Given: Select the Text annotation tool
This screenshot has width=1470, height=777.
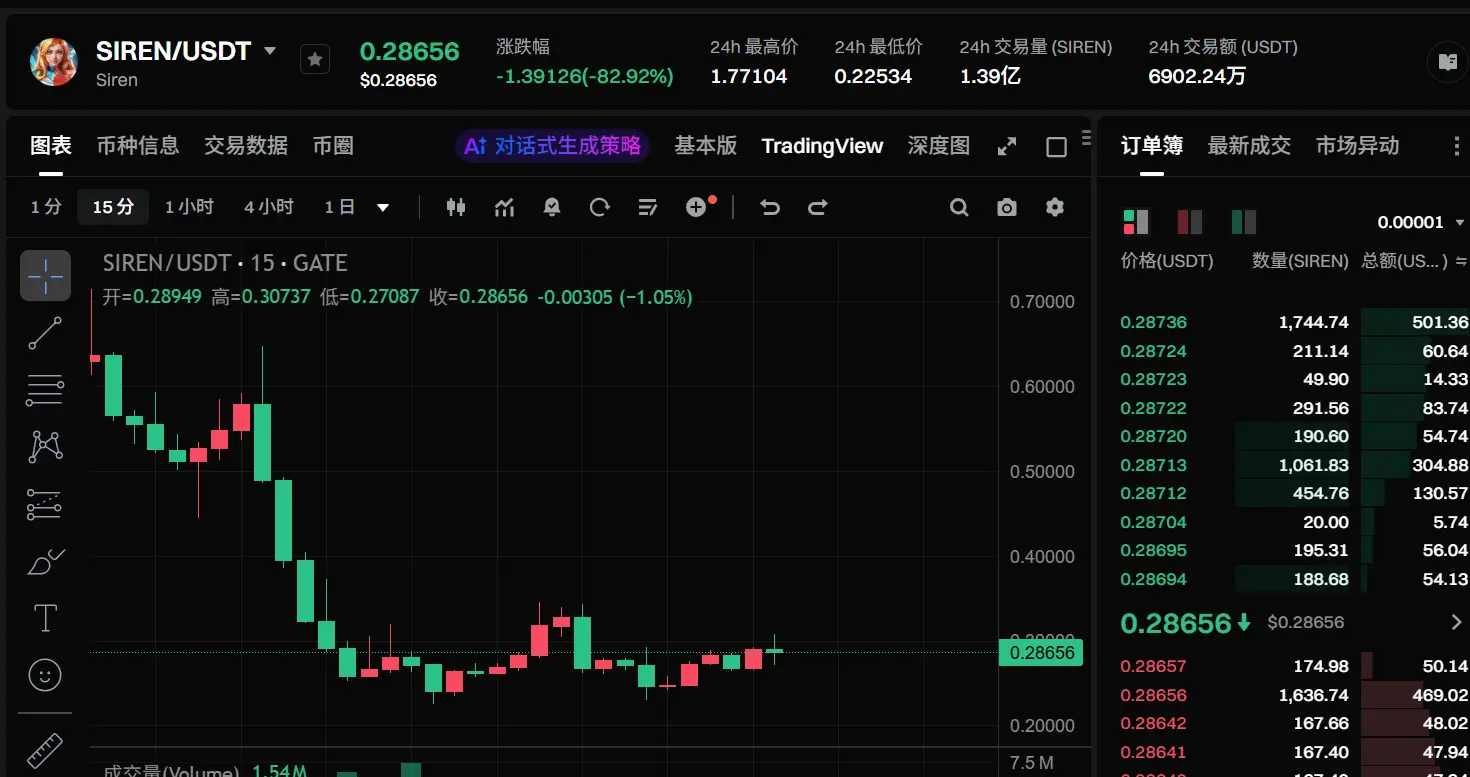Looking at the screenshot, I should tap(46, 618).
